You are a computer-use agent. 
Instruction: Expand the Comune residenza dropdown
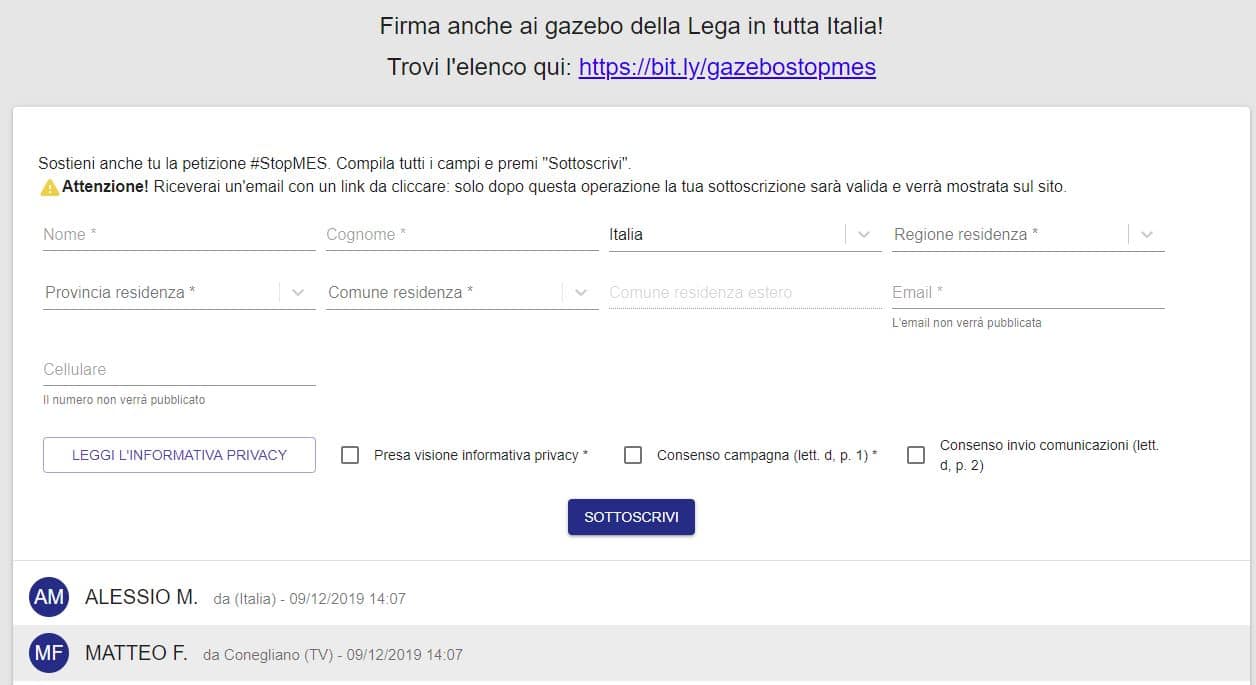coord(581,293)
